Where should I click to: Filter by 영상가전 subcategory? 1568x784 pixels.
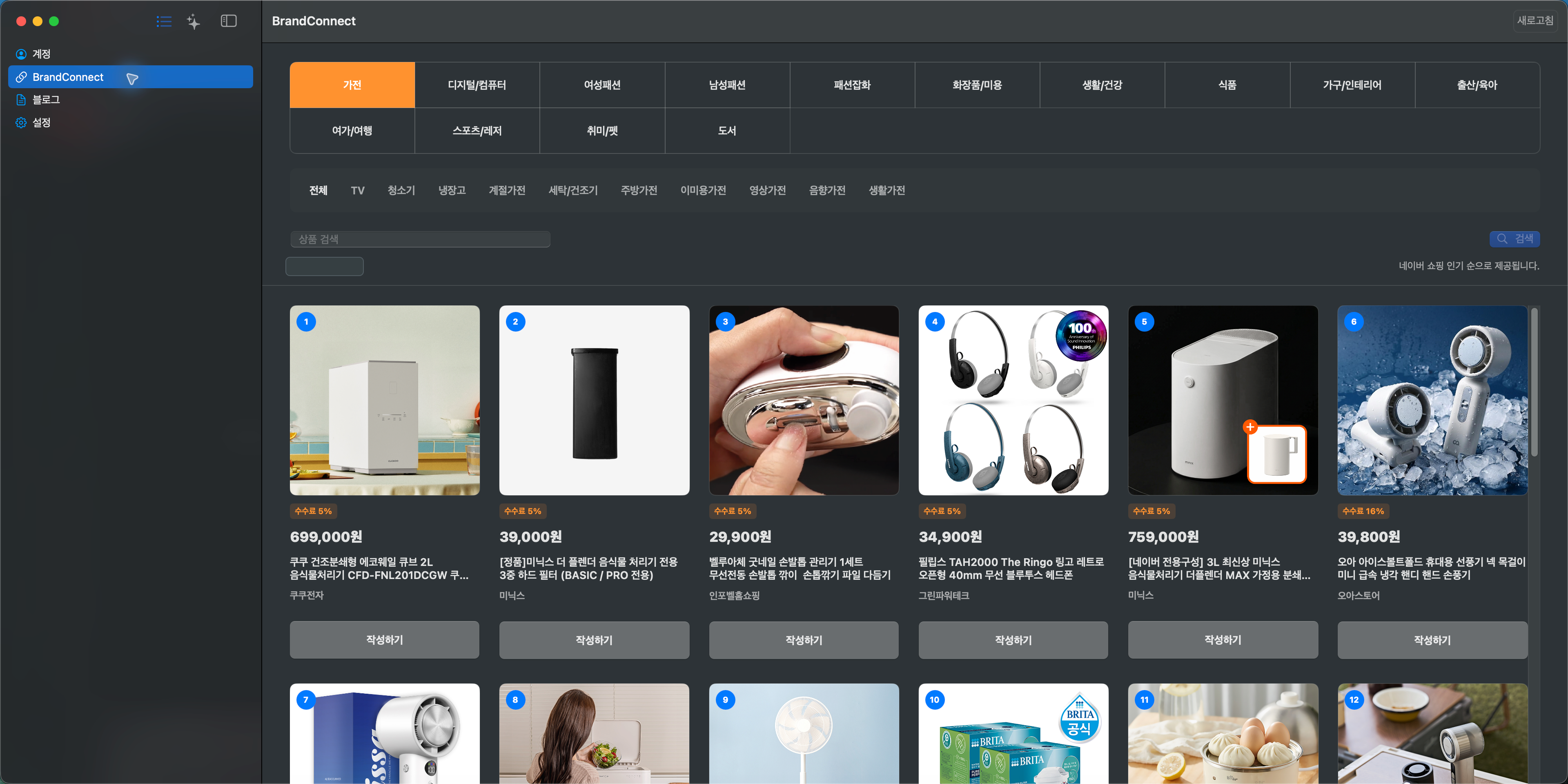[768, 191]
